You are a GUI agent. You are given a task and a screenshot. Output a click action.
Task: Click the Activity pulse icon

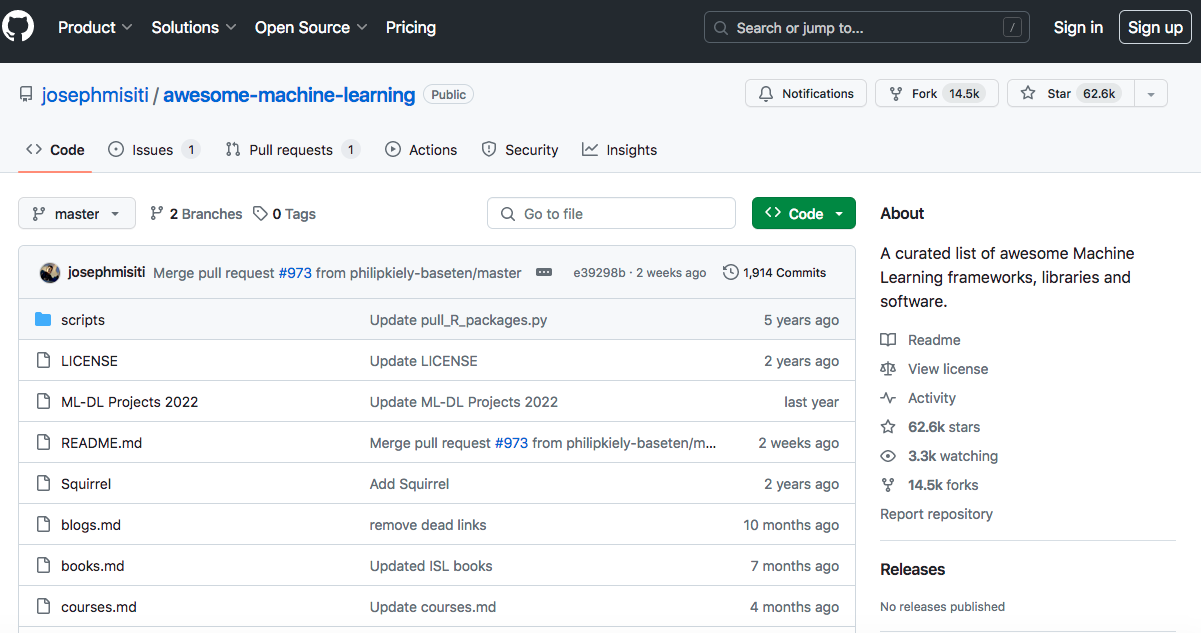[x=888, y=397]
